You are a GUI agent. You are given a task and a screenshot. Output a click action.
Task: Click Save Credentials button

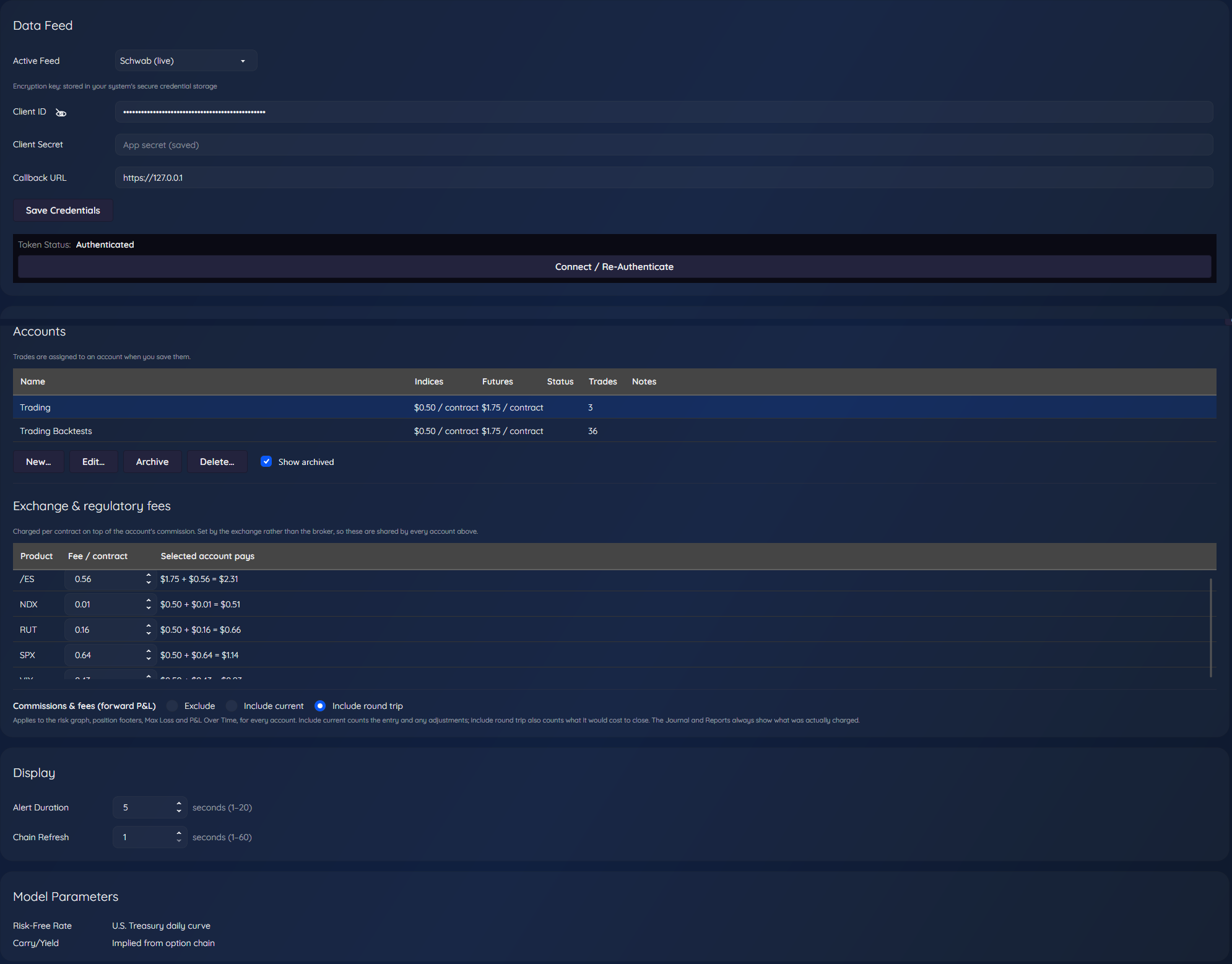pyautogui.click(x=63, y=211)
